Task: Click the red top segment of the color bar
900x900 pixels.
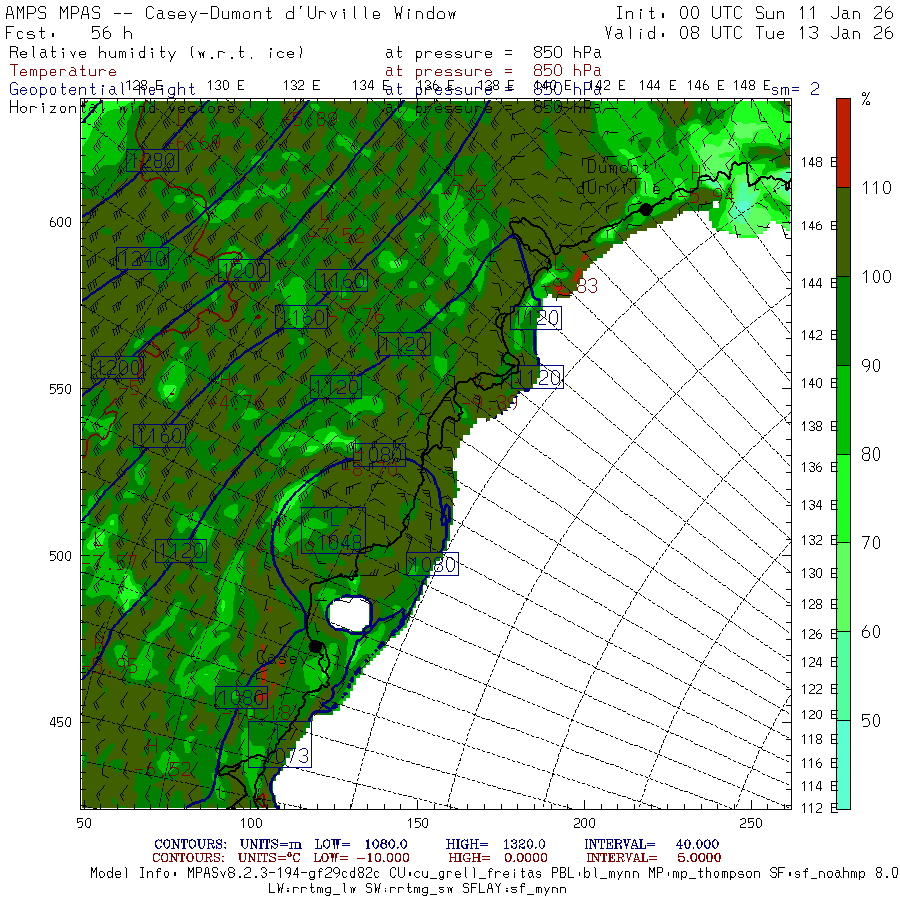Action: (x=843, y=143)
